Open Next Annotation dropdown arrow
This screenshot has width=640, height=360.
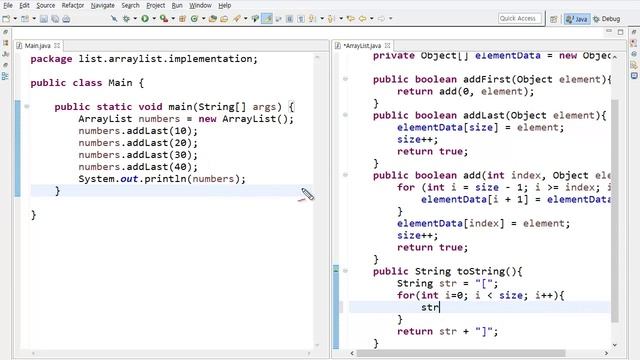pos(322,19)
